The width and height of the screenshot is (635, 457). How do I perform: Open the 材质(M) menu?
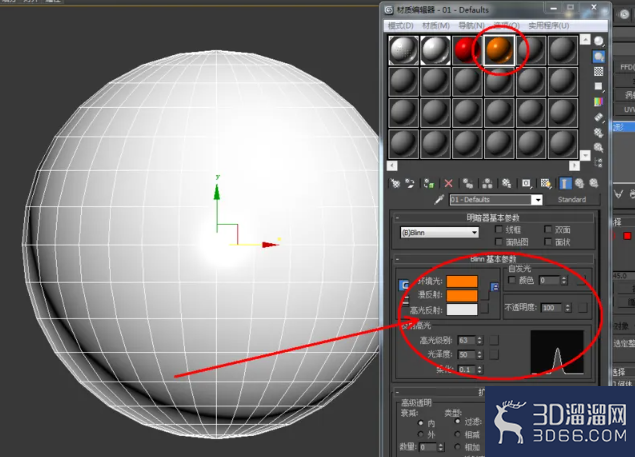click(436, 26)
